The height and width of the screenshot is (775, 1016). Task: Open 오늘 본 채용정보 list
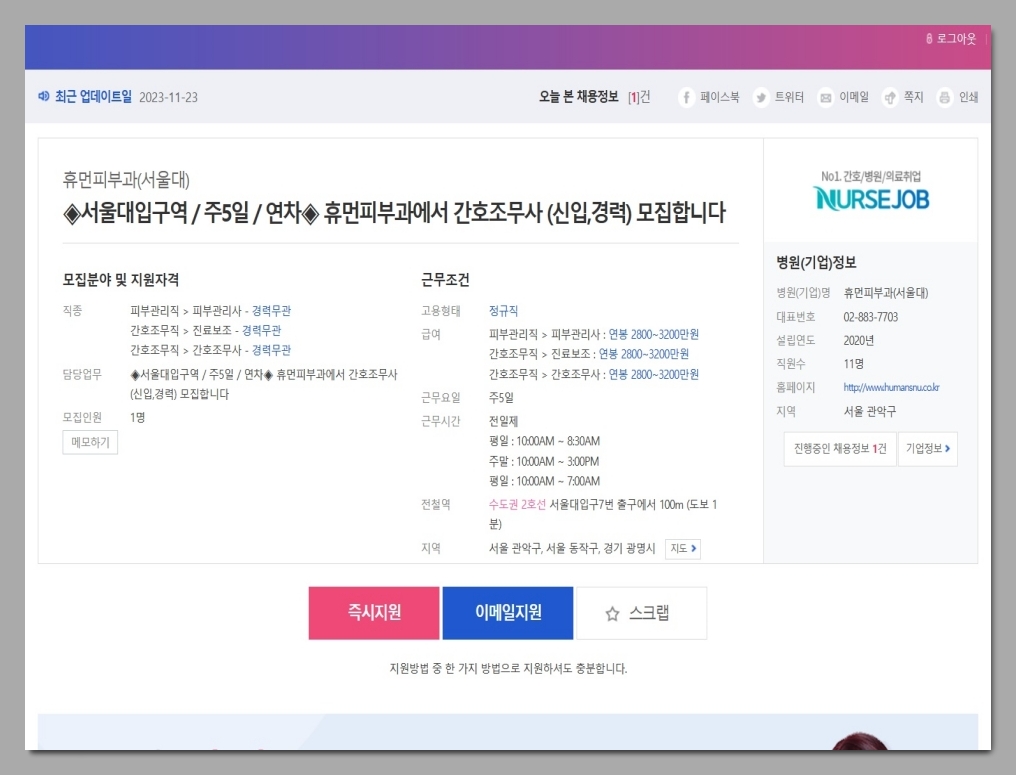point(594,97)
